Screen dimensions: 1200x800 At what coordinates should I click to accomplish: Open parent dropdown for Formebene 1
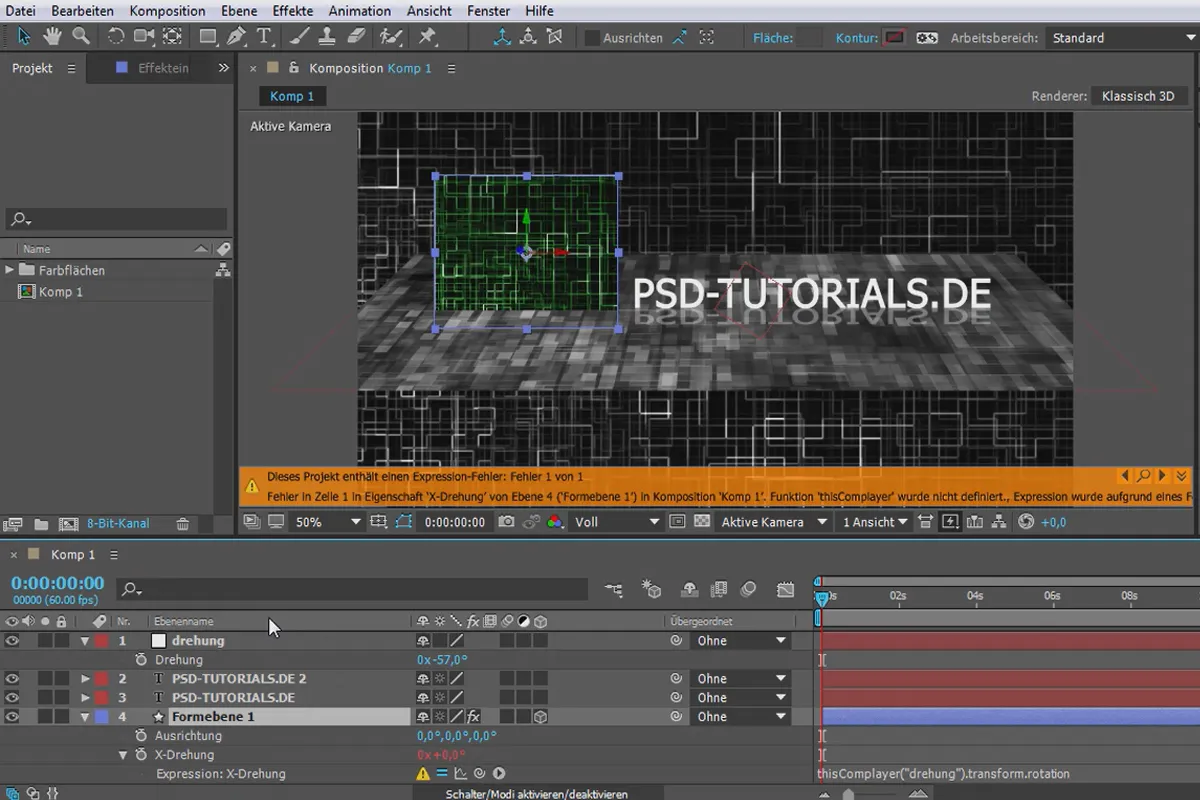pyautogui.click(x=739, y=717)
